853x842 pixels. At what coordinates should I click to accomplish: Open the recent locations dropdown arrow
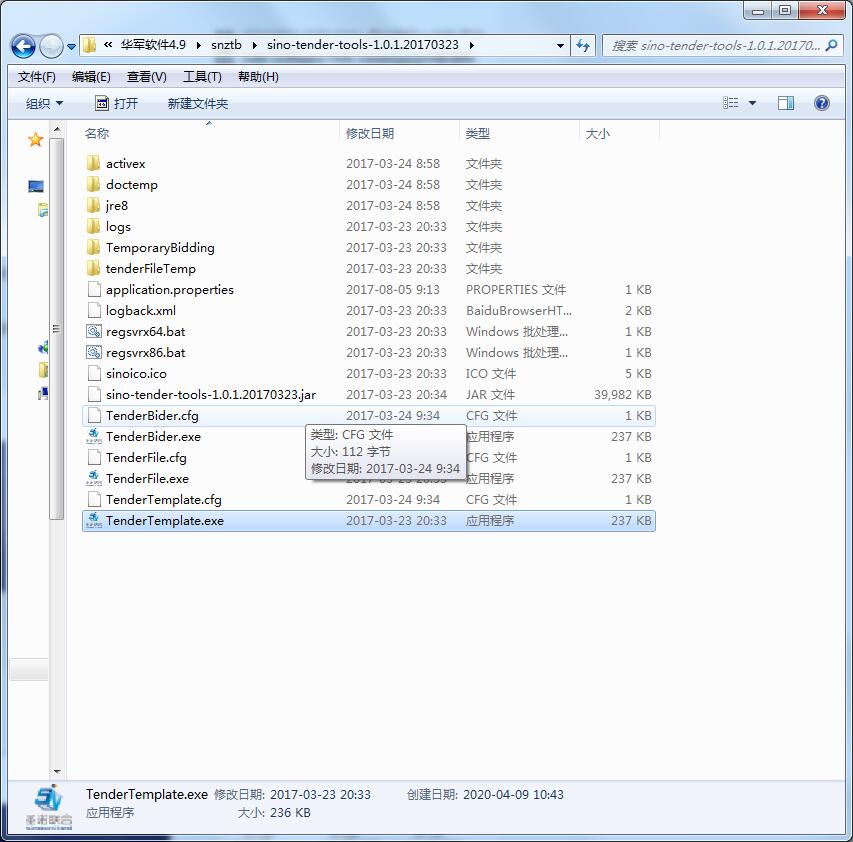pyautogui.click(x=71, y=47)
